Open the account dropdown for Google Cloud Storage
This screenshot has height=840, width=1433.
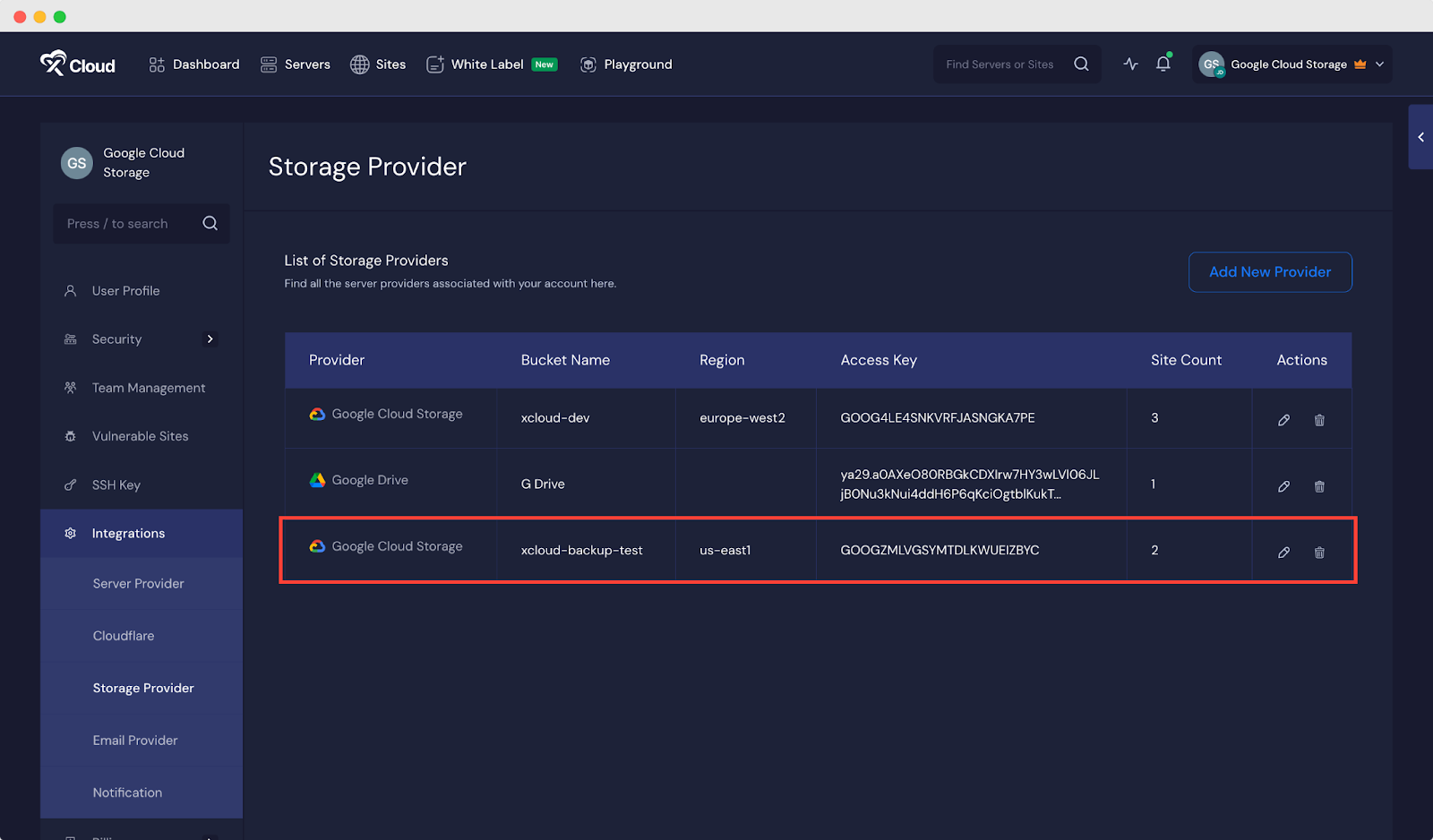(x=1379, y=64)
